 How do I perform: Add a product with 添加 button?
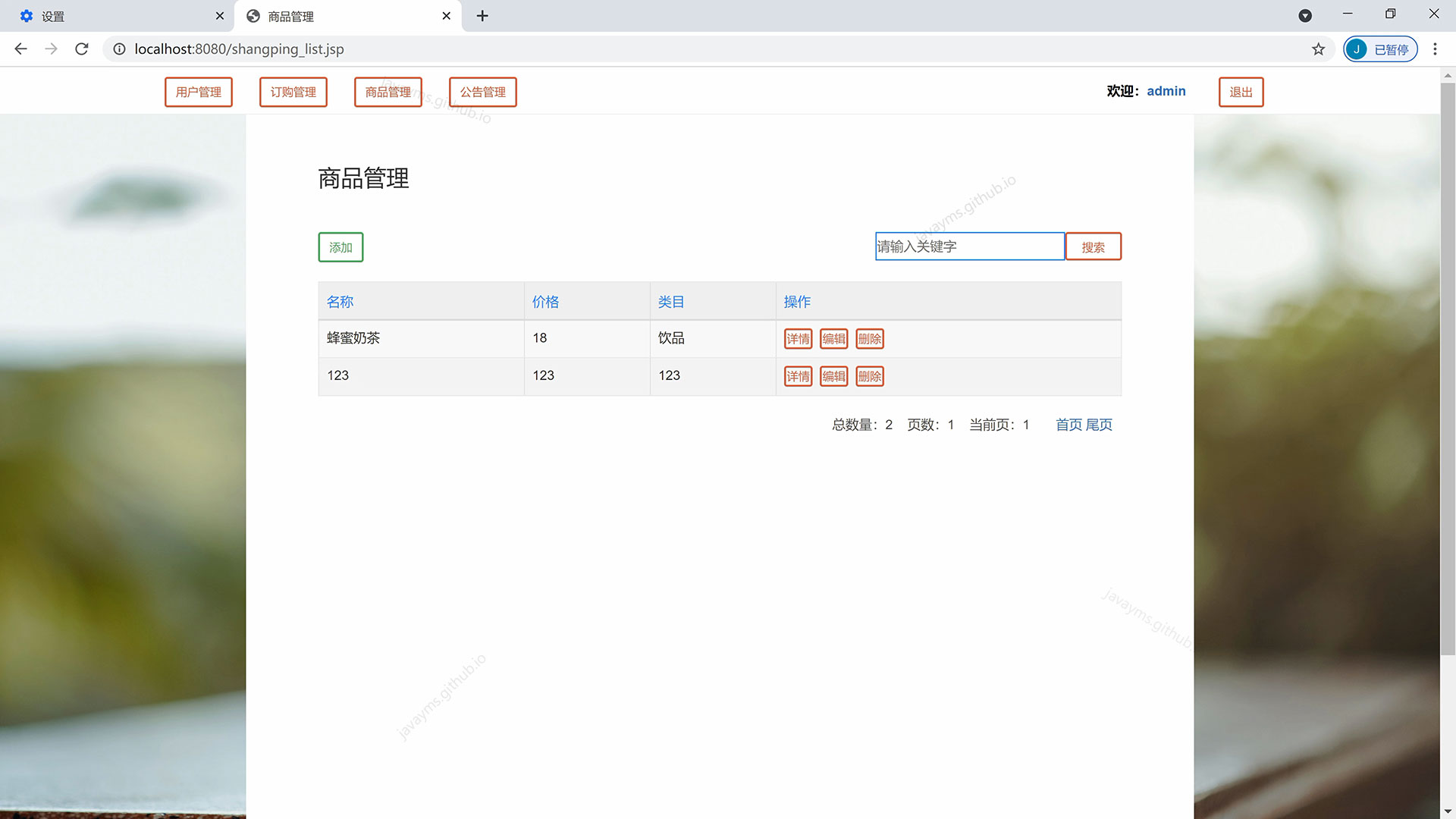[340, 247]
